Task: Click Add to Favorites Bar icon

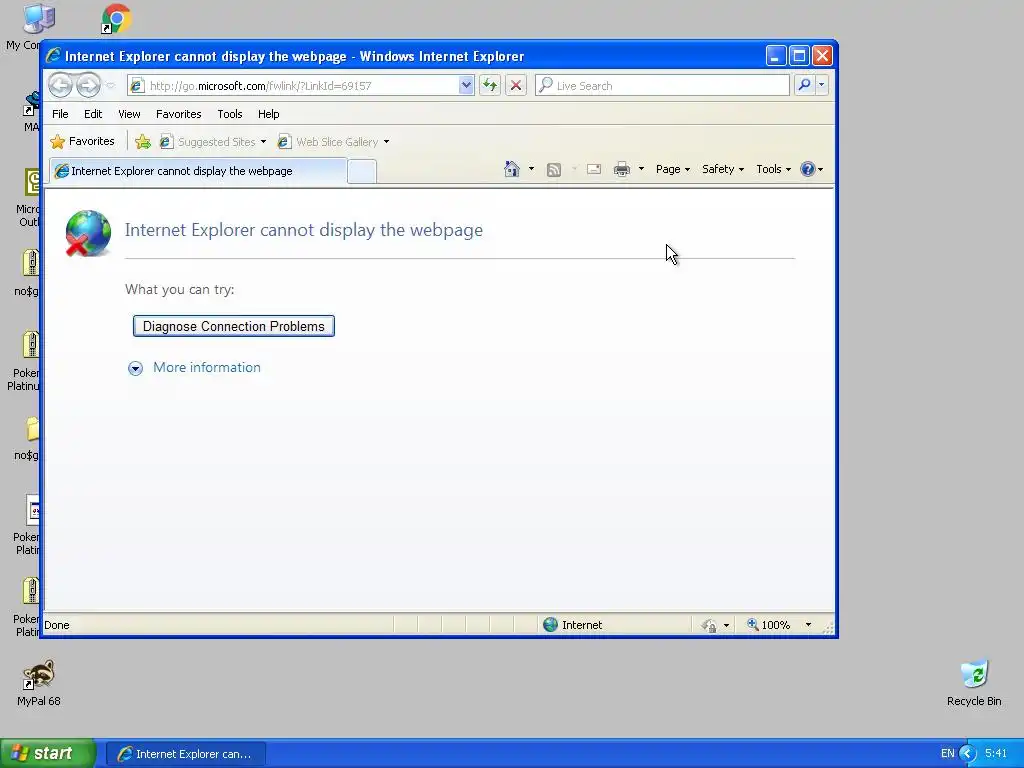Action: coord(142,142)
